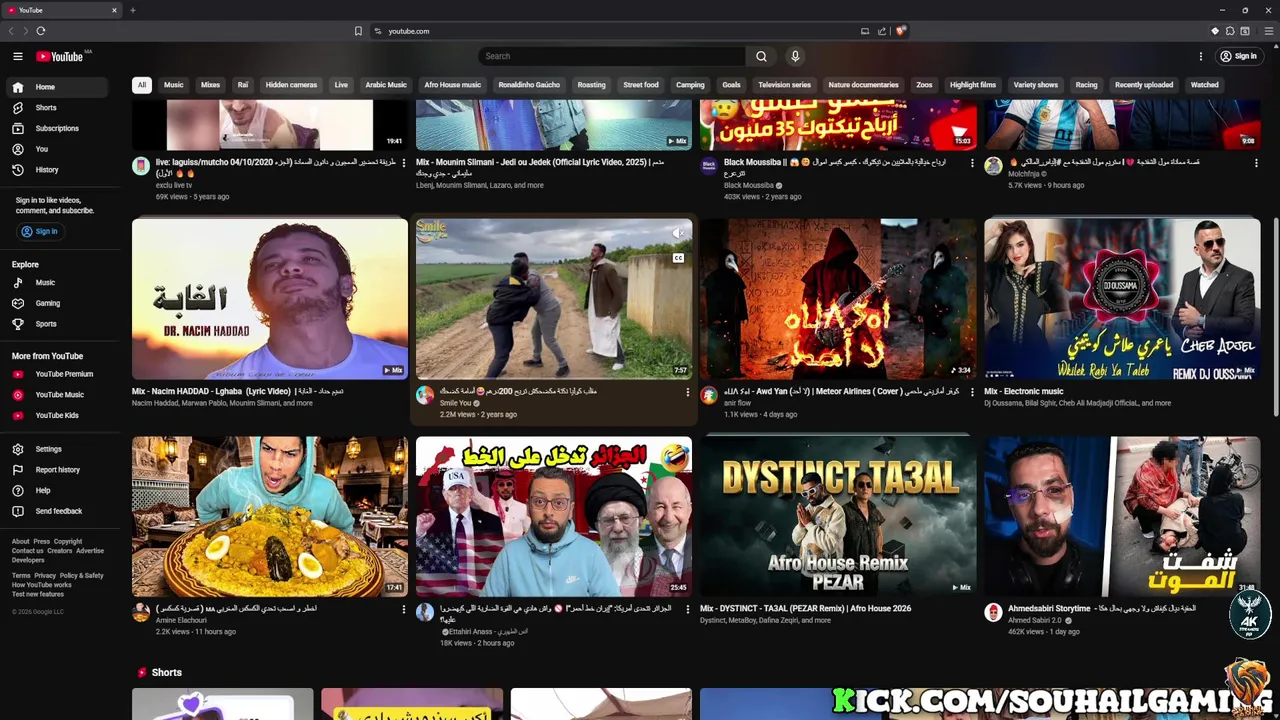Screen dimensions: 1280x720
Task: Open the Amine Elachouri channel link
Action: point(181,620)
